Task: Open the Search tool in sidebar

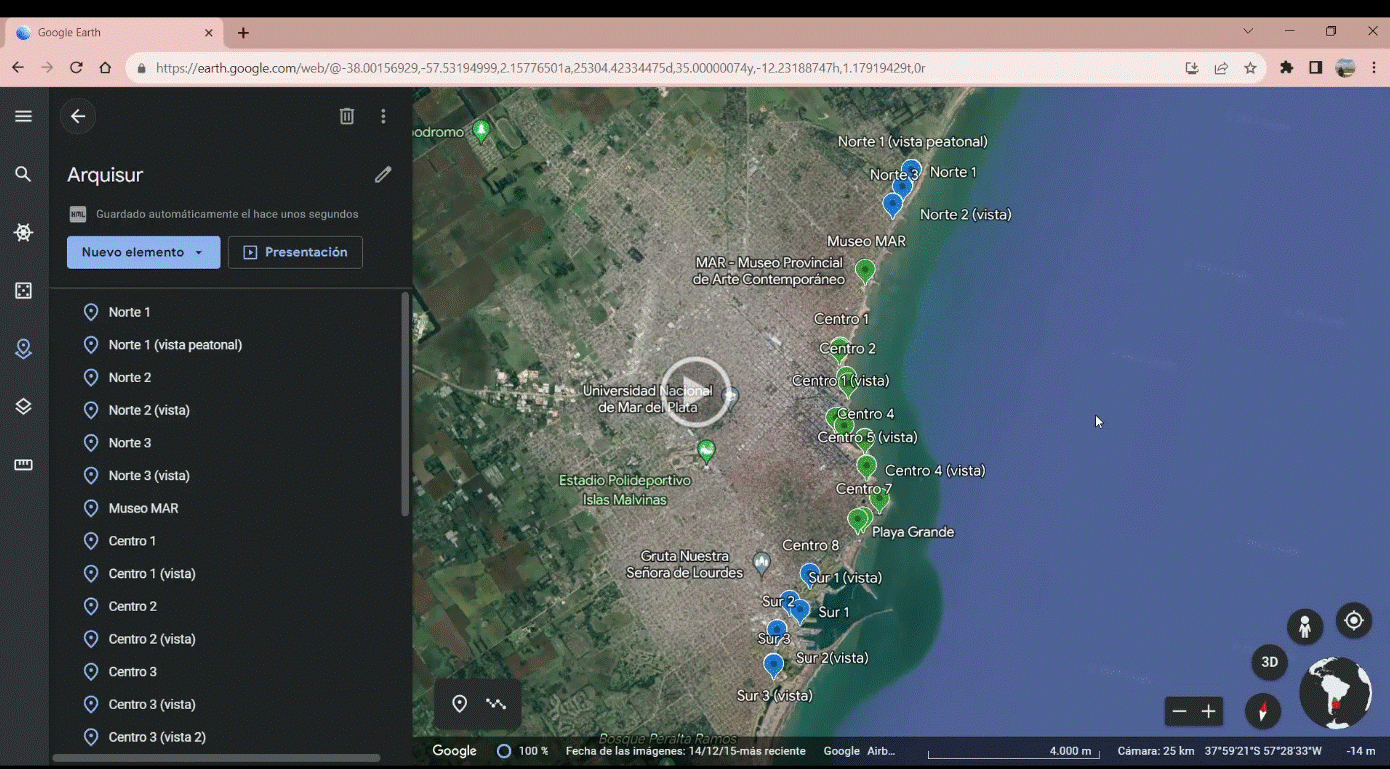Action: [23, 174]
